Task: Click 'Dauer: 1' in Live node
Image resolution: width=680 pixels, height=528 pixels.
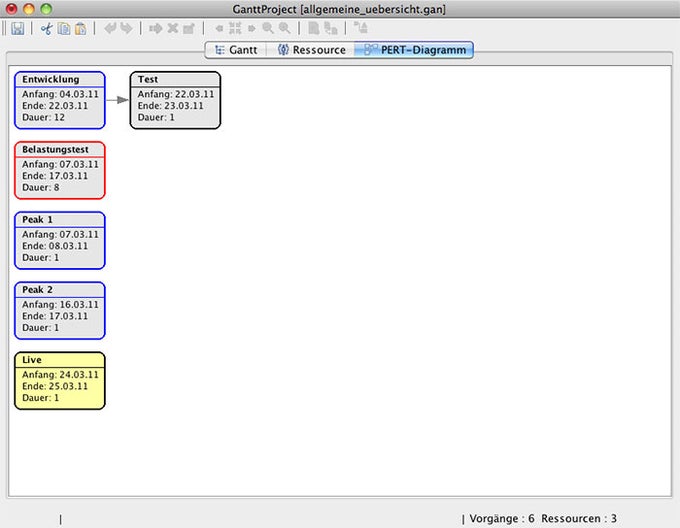Action: 41,398
